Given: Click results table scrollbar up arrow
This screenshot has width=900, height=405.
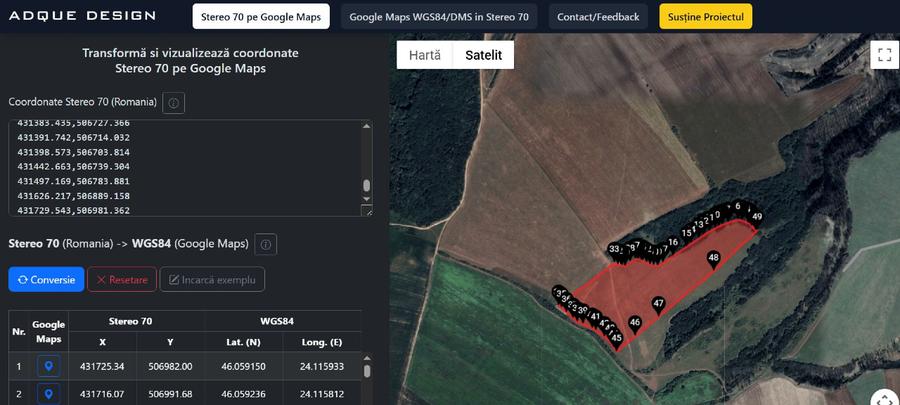Looking at the screenshot, I should coord(367,359).
